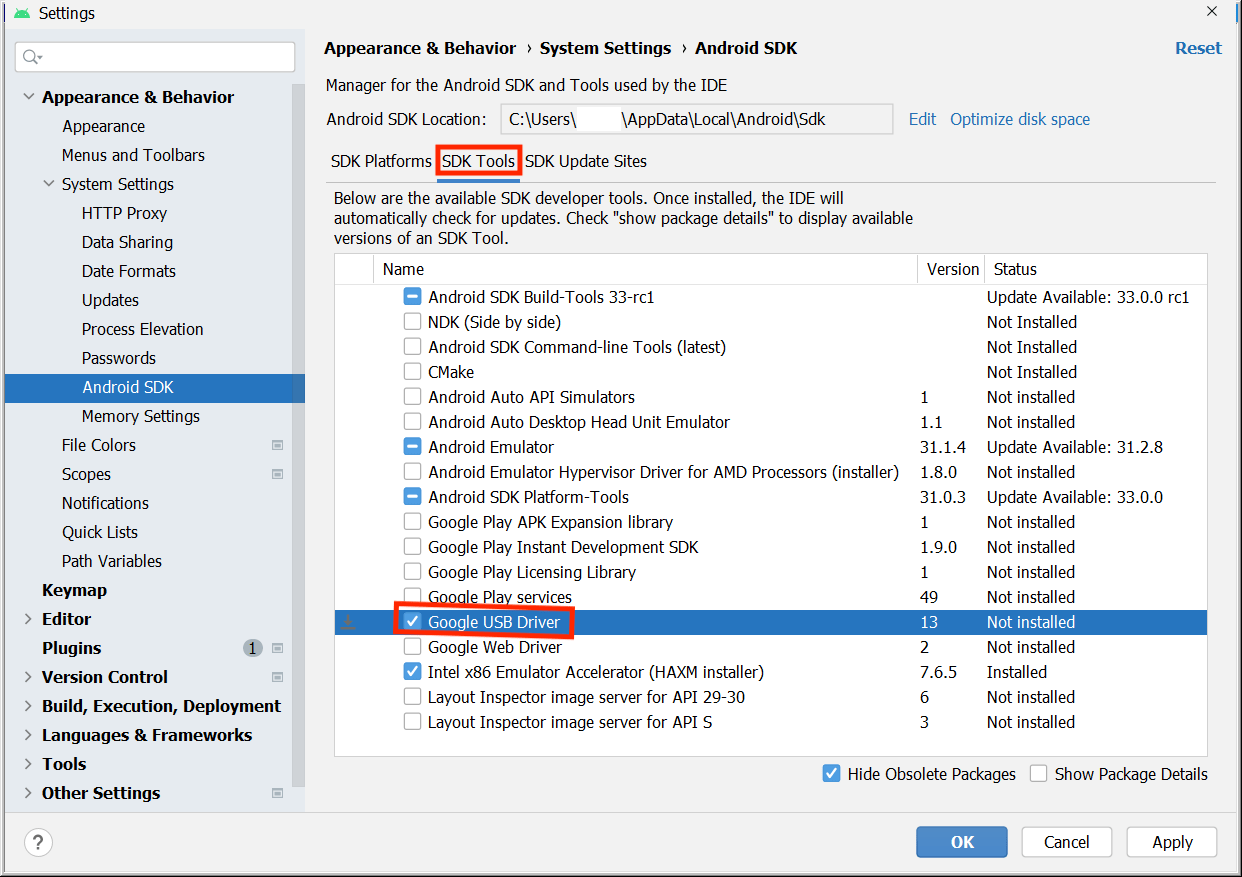Click the download icon beside Google USB Driver
1242x877 pixels.
pos(347,622)
